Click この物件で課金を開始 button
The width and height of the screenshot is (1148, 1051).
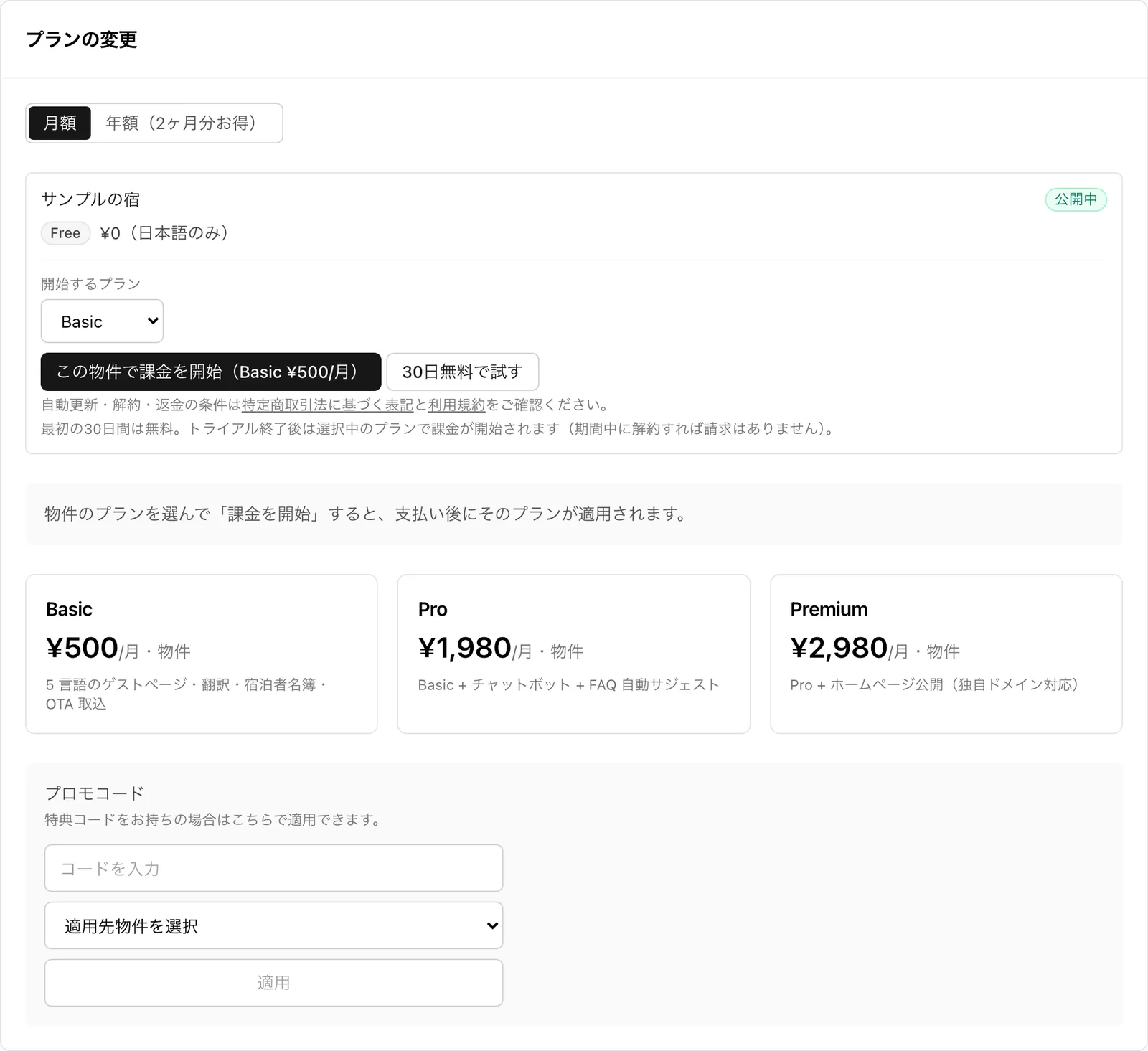pos(211,372)
